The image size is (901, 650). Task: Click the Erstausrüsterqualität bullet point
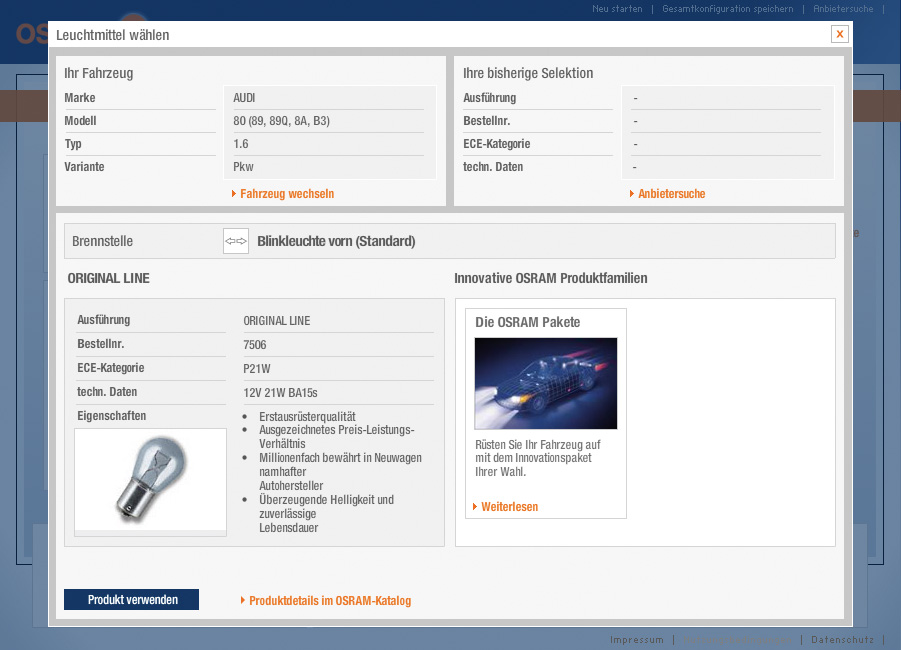[x=307, y=417]
